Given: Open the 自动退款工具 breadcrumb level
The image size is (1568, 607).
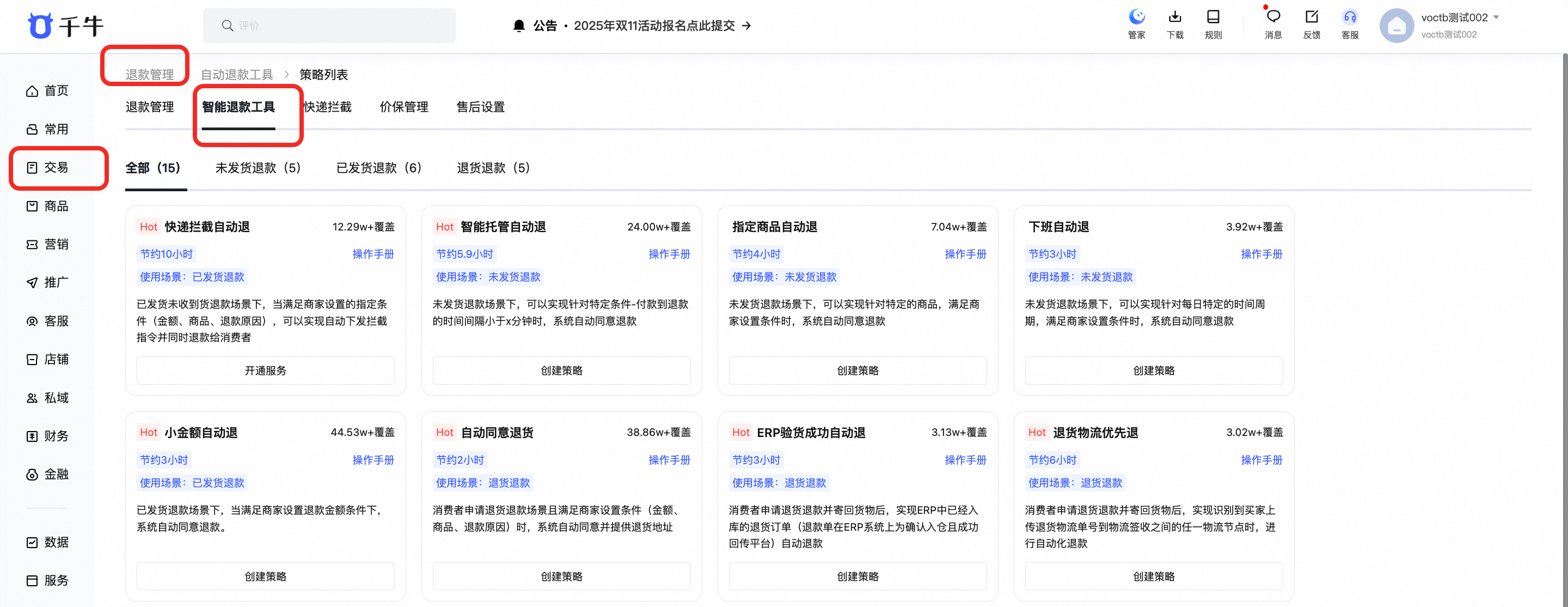Looking at the screenshot, I should point(237,74).
